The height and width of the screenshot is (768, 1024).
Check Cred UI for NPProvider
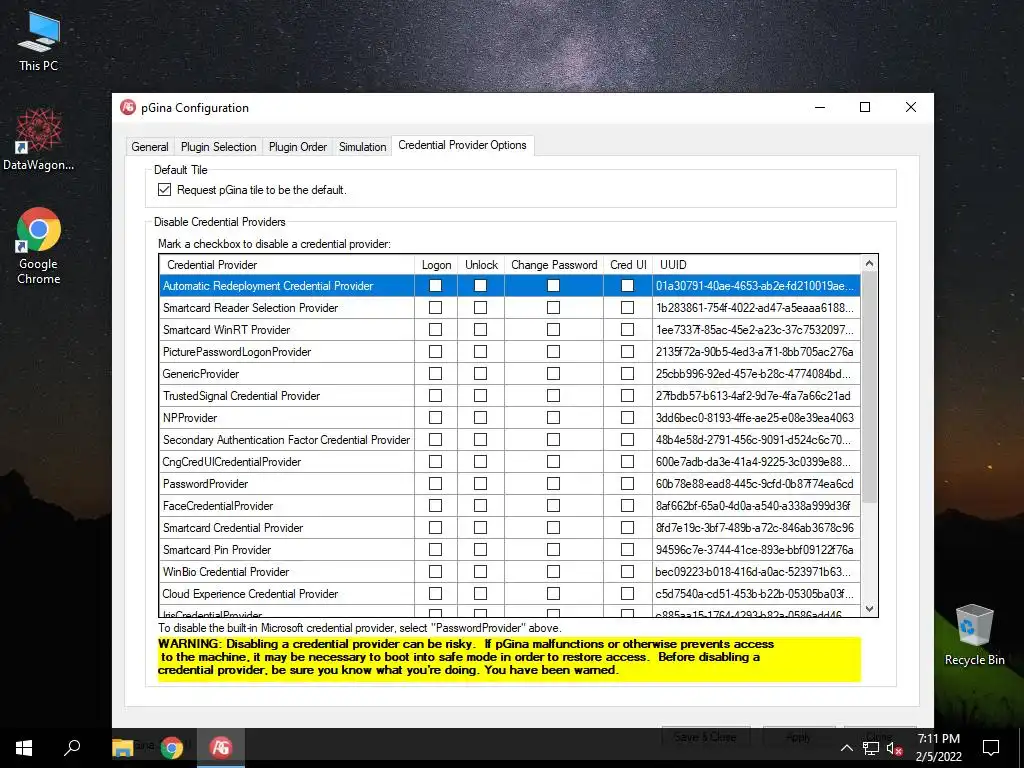point(628,418)
